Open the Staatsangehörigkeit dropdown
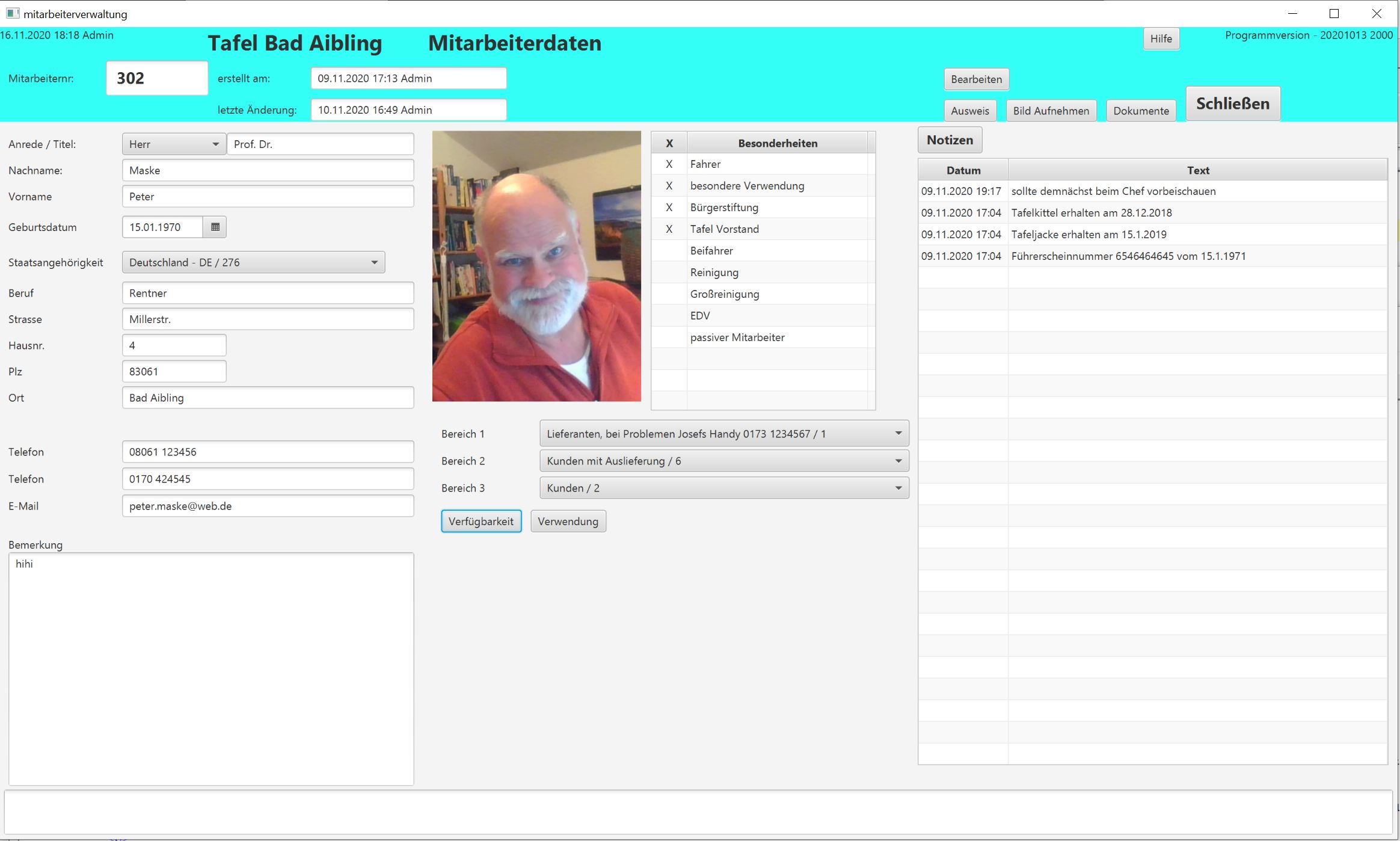 (253, 262)
